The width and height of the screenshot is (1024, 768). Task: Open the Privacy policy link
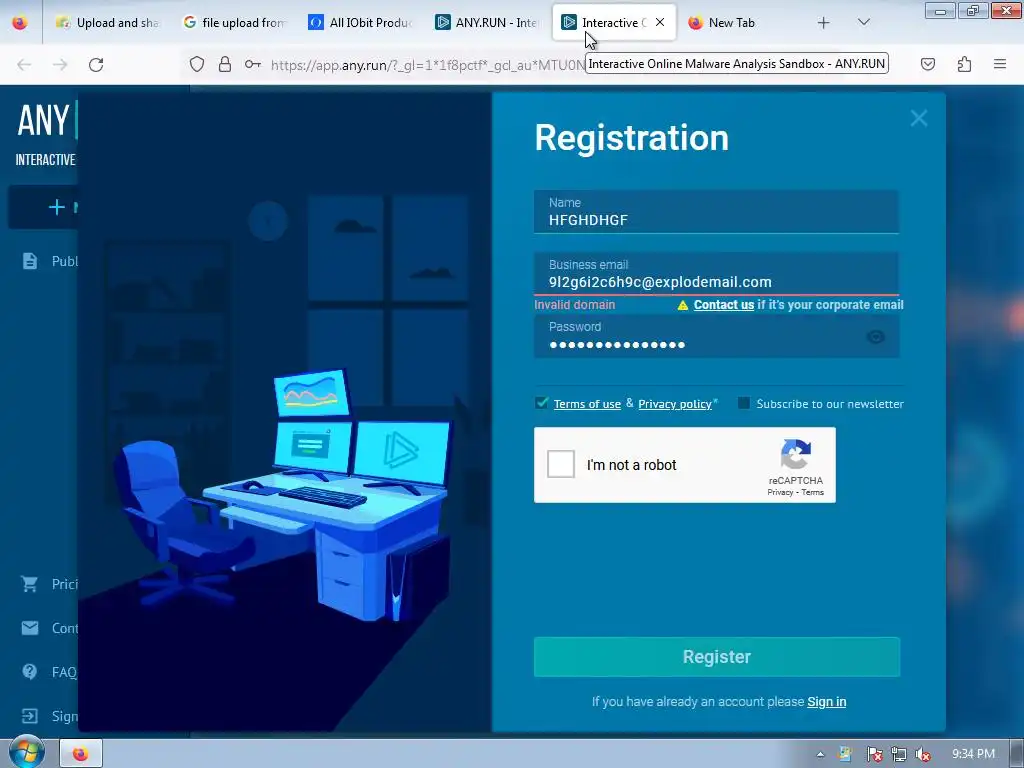click(675, 404)
